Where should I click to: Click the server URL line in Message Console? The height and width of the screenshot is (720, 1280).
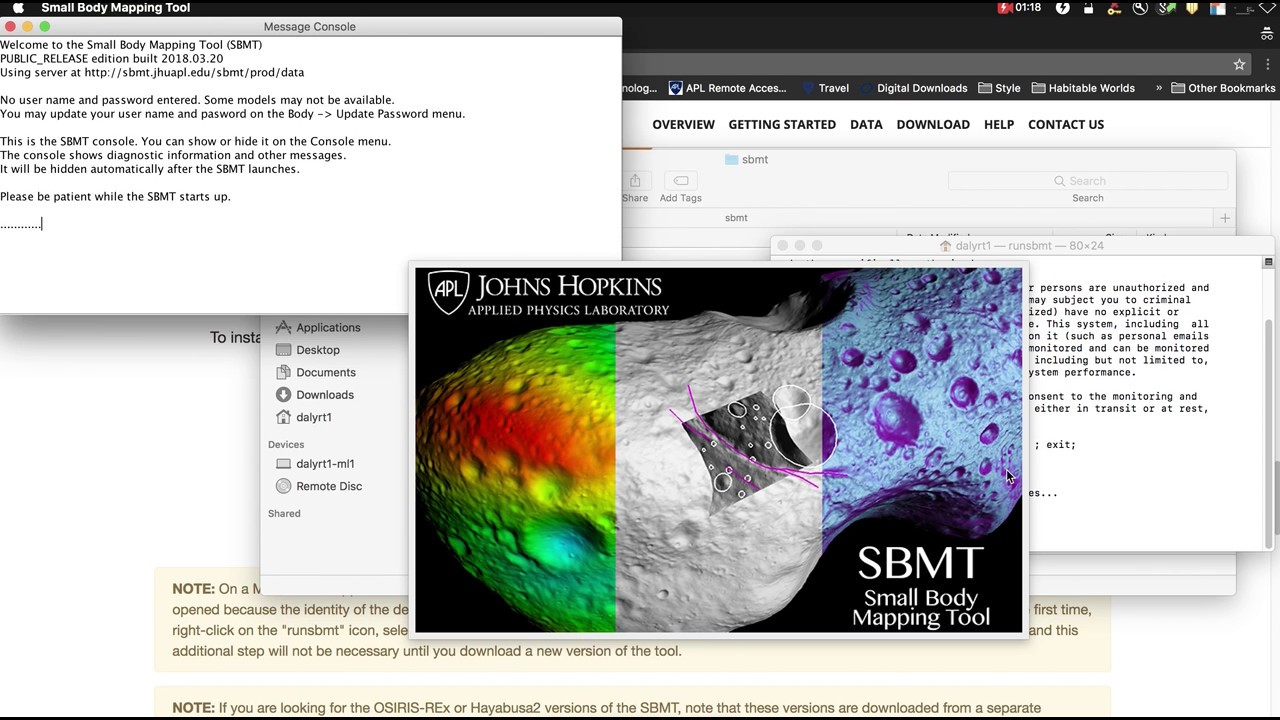coord(152,73)
